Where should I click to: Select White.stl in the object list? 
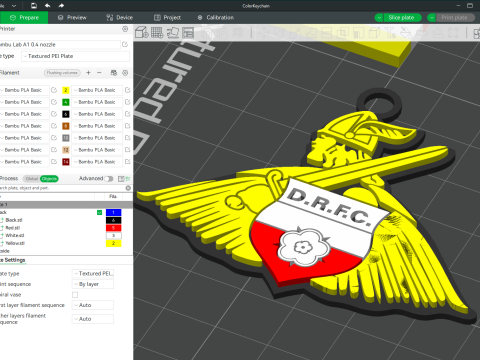pyautogui.click(x=15, y=235)
